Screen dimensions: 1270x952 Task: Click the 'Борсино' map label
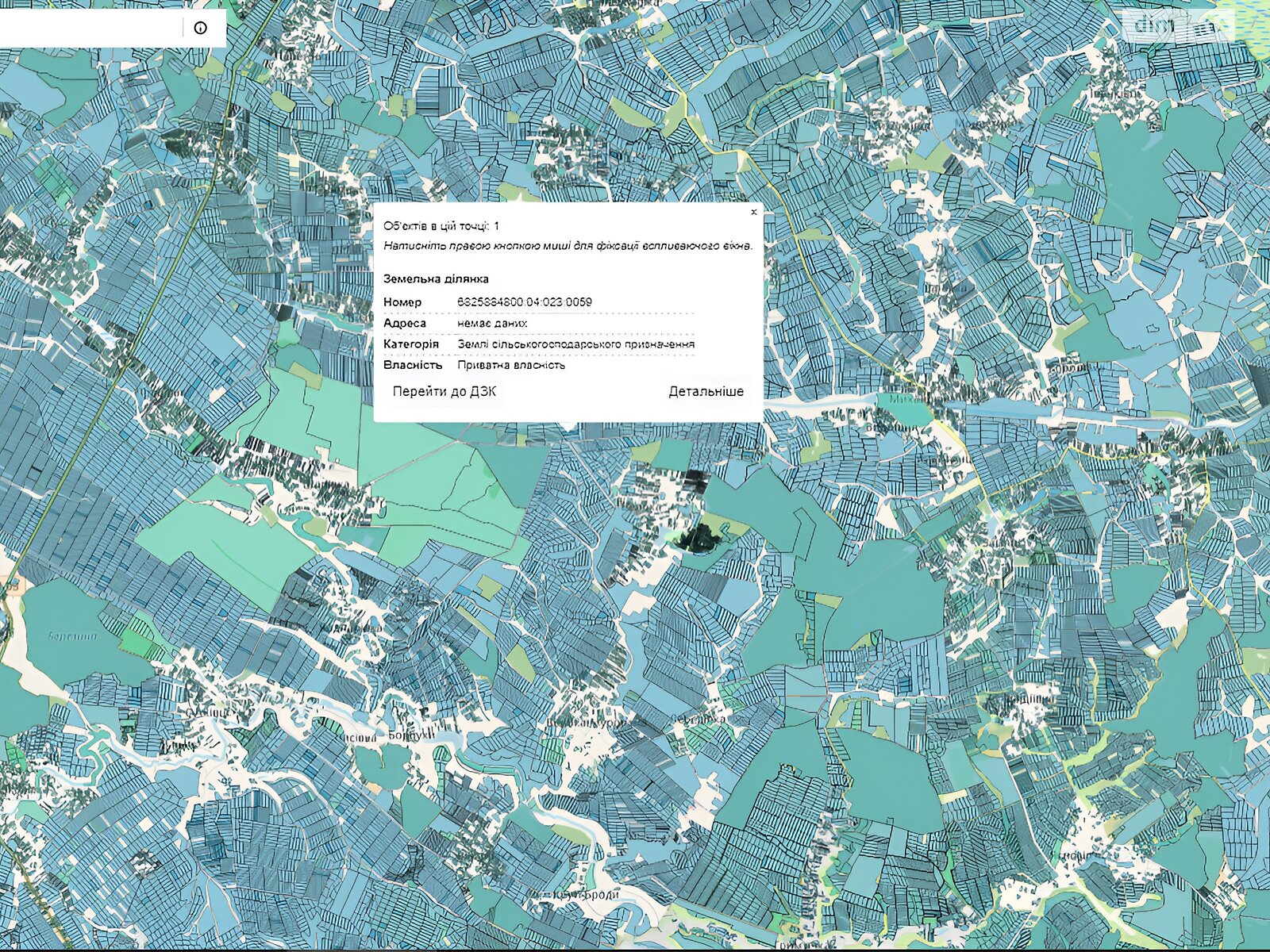[72, 635]
